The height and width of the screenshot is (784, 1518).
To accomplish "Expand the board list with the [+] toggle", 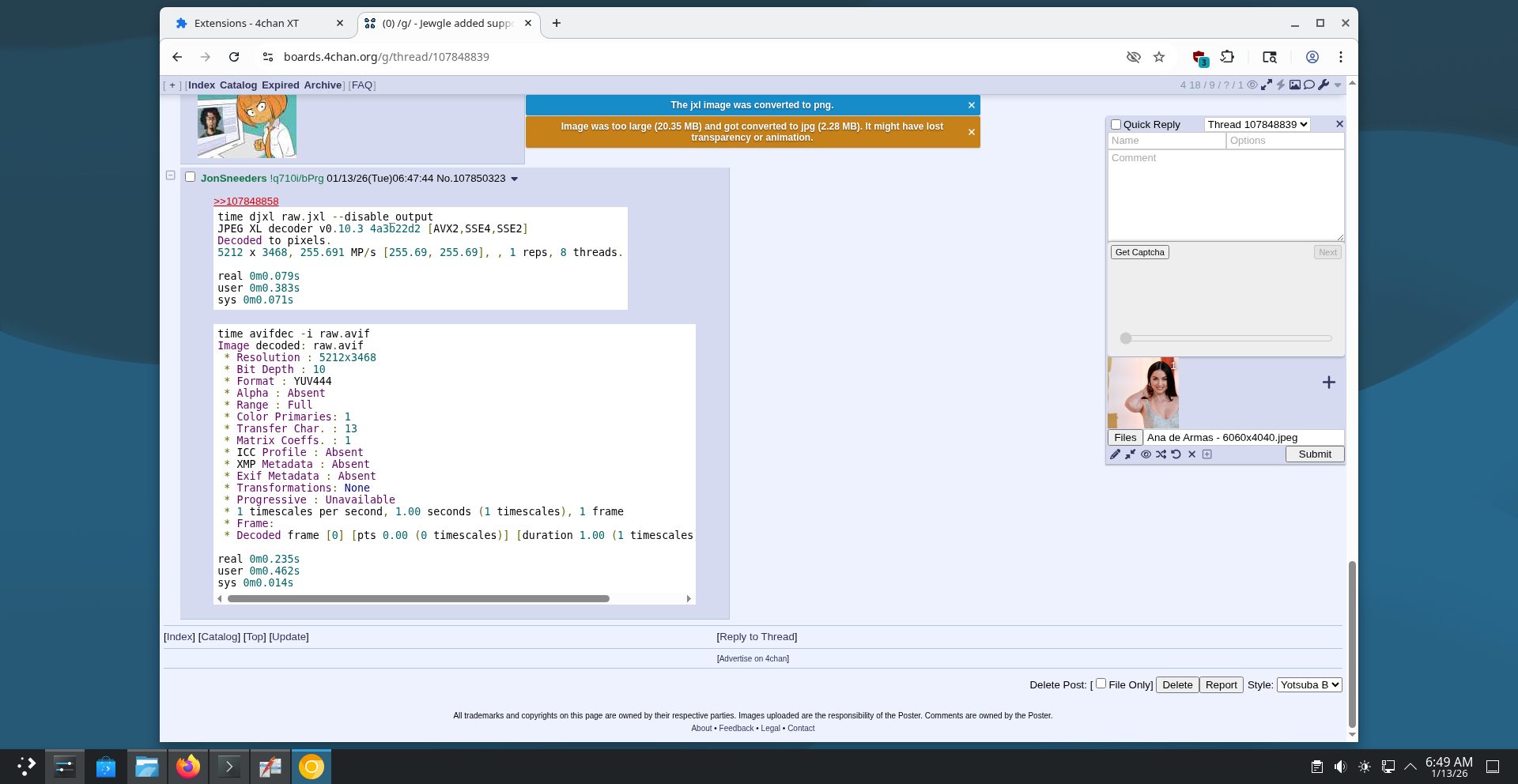I will pos(172,85).
